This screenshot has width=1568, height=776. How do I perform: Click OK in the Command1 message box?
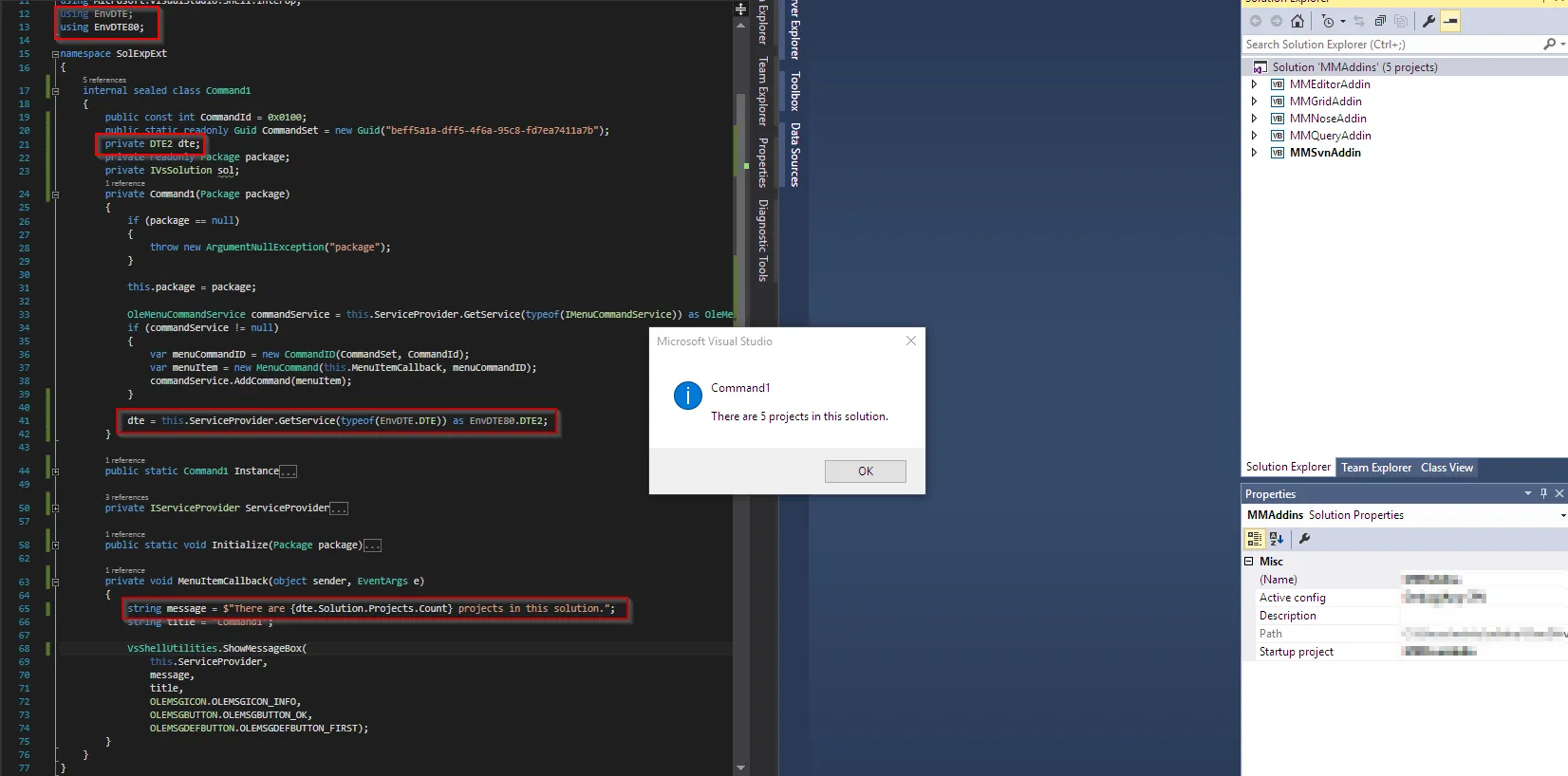pos(866,471)
